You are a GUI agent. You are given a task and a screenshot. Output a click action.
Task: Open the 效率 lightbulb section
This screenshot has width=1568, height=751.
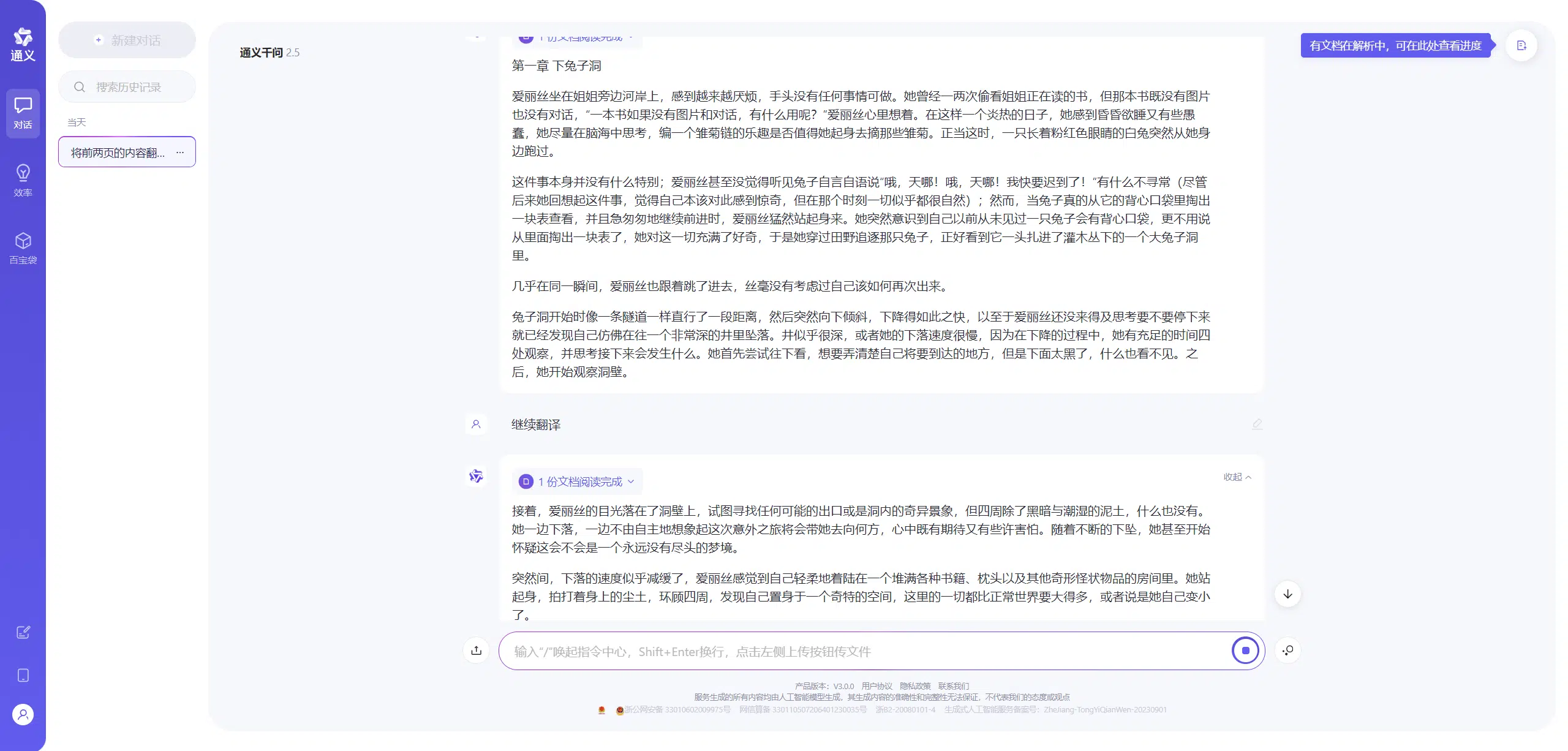(x=23, y=180)
